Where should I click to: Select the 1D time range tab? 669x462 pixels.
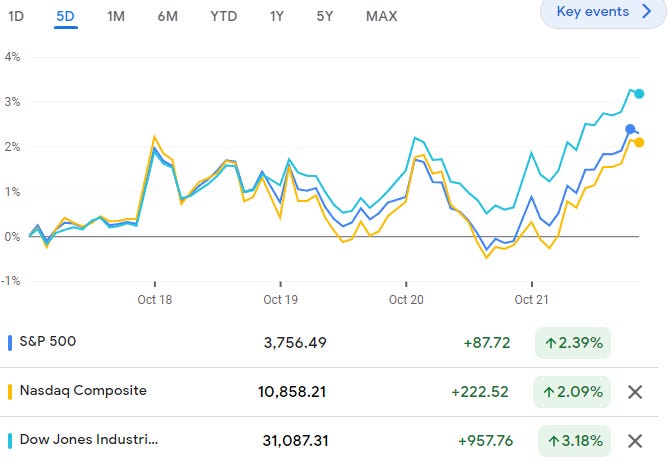point(16,16)
